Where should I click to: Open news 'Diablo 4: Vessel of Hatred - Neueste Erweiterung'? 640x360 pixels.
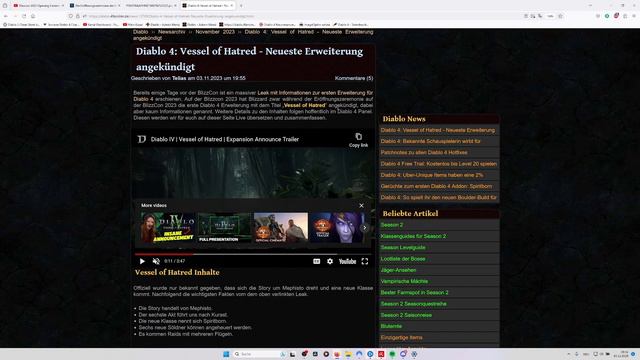[x=439, y=130]
